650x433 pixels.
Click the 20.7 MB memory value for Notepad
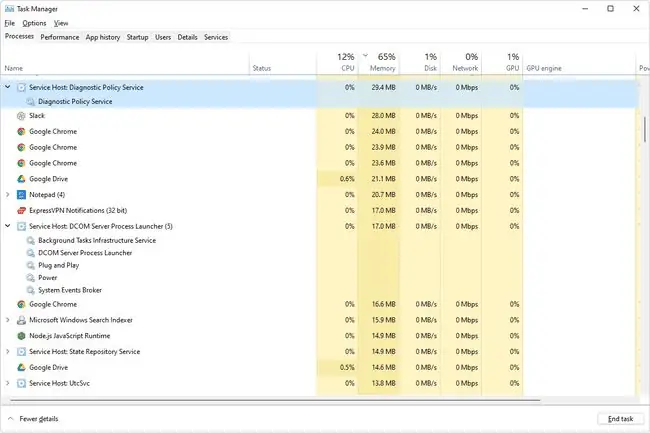click(383, 195)
